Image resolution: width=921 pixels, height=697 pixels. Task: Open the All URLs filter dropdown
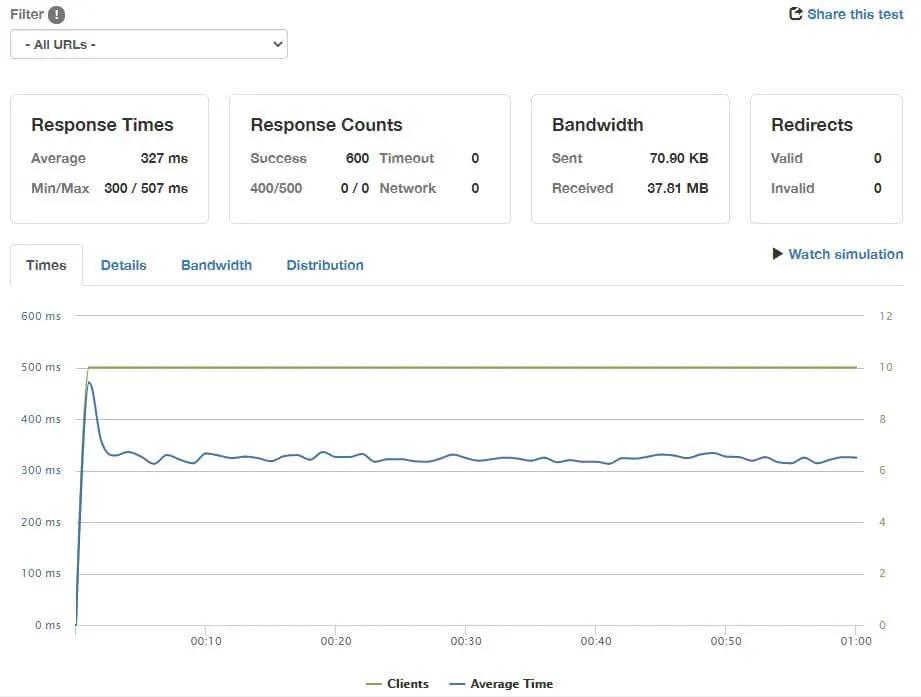pos(149,44)
